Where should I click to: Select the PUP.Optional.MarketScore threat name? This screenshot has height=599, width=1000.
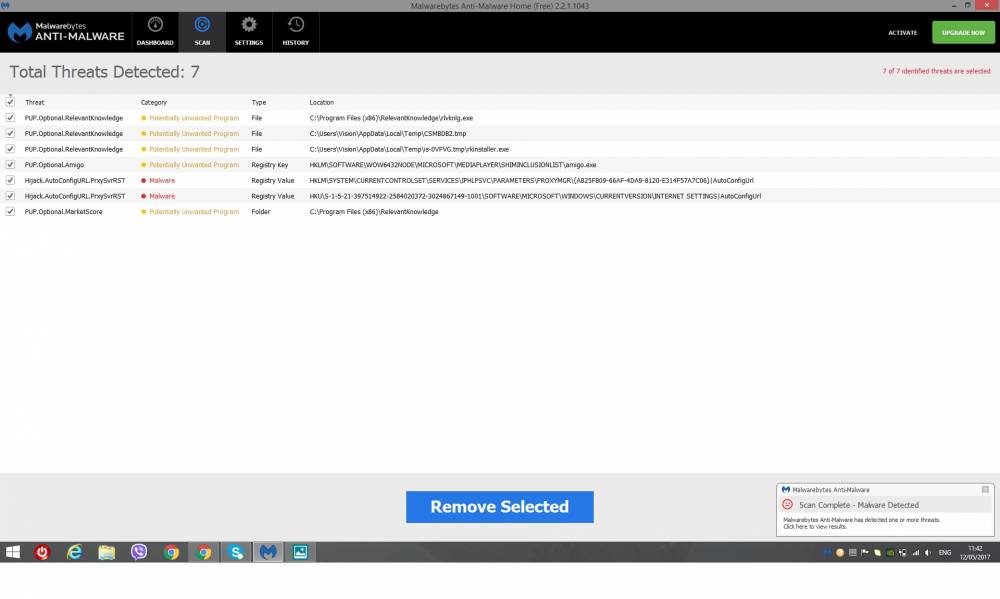coord(63,212)
